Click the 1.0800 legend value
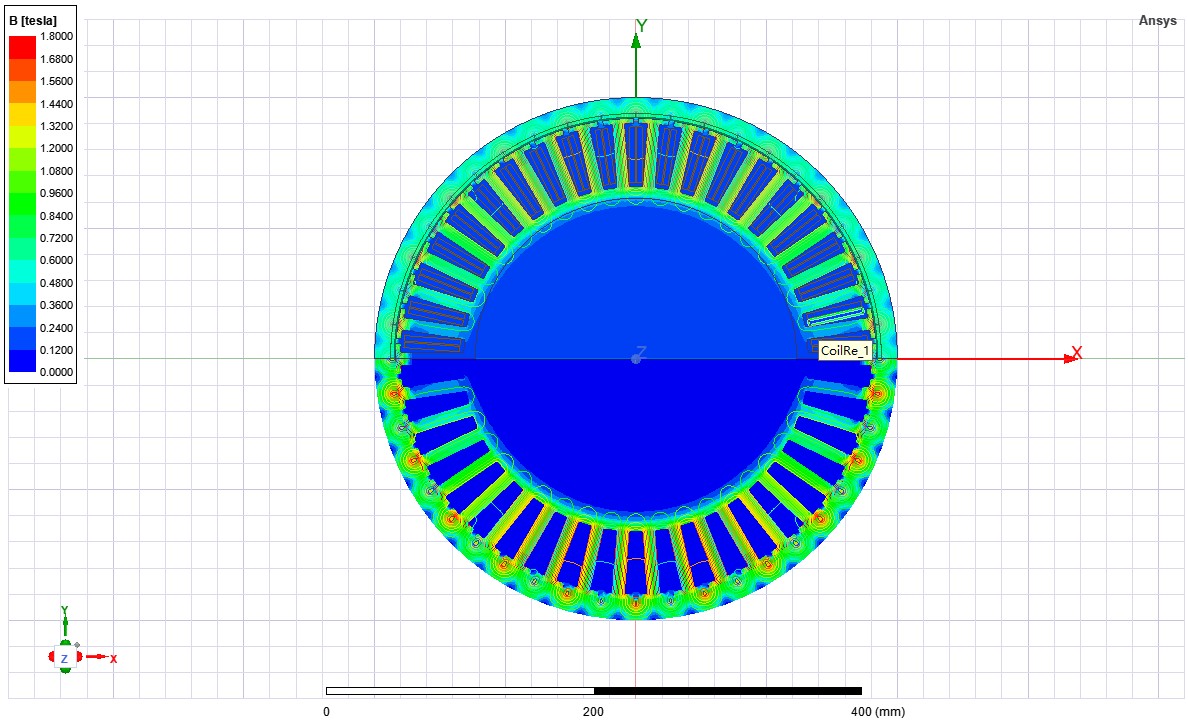The width and height of the screenshot is (1188, 722). (x=57, y=171)
